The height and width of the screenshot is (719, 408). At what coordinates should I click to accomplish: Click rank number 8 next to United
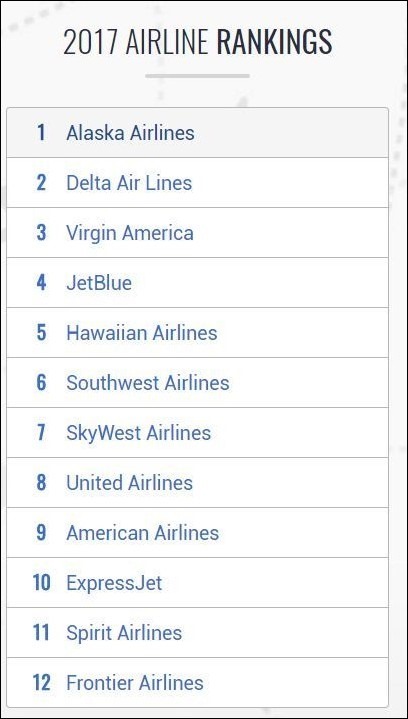(x=41, y=483)
